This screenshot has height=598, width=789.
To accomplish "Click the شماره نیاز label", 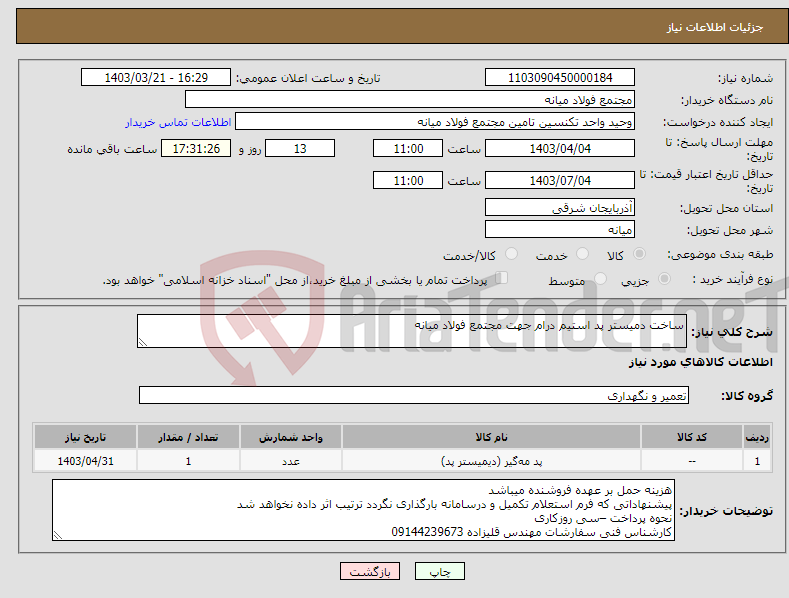I will pos(745,79).
